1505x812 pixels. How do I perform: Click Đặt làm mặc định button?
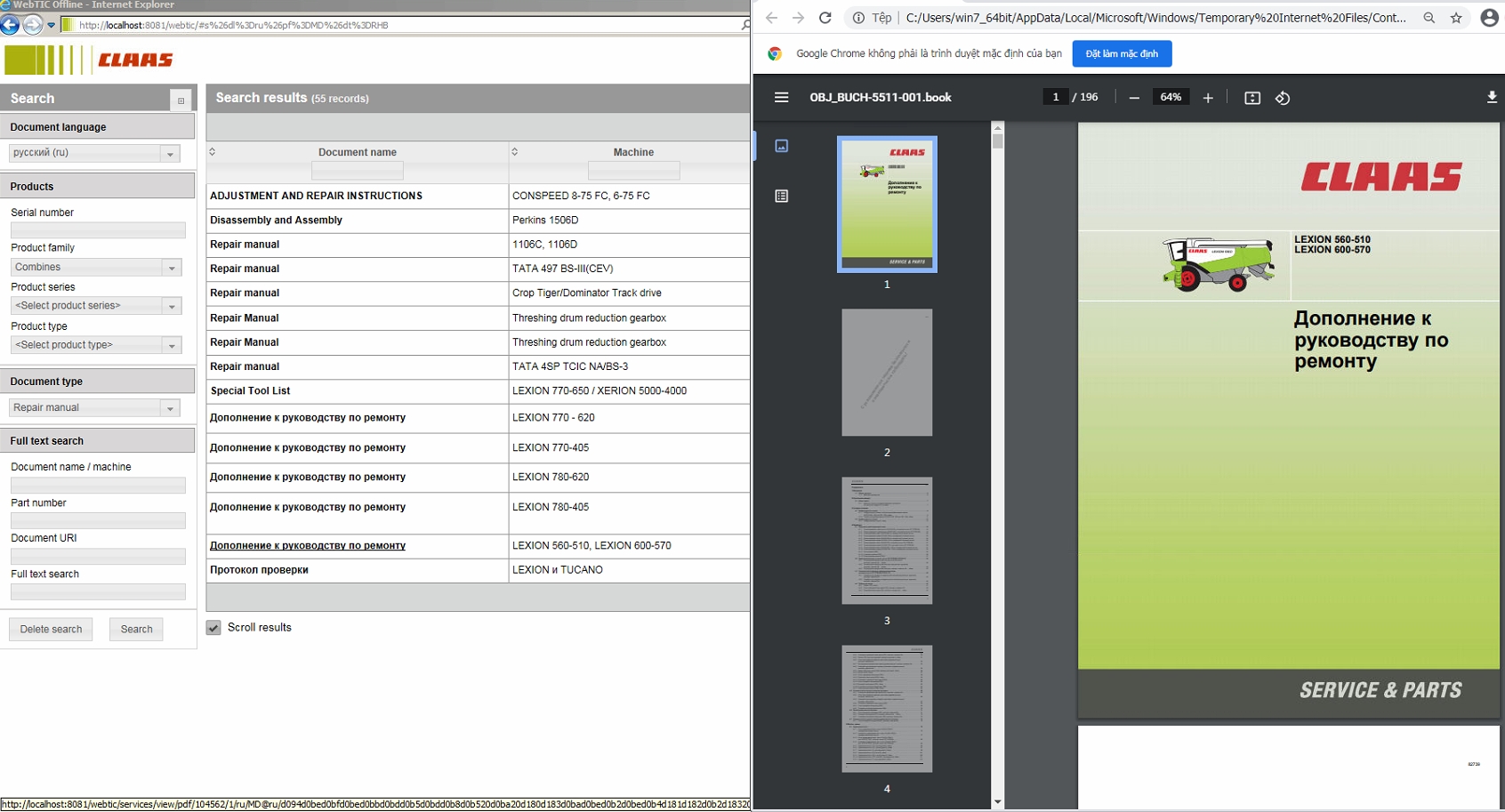pyautogui.click(x=1121, y=53)
